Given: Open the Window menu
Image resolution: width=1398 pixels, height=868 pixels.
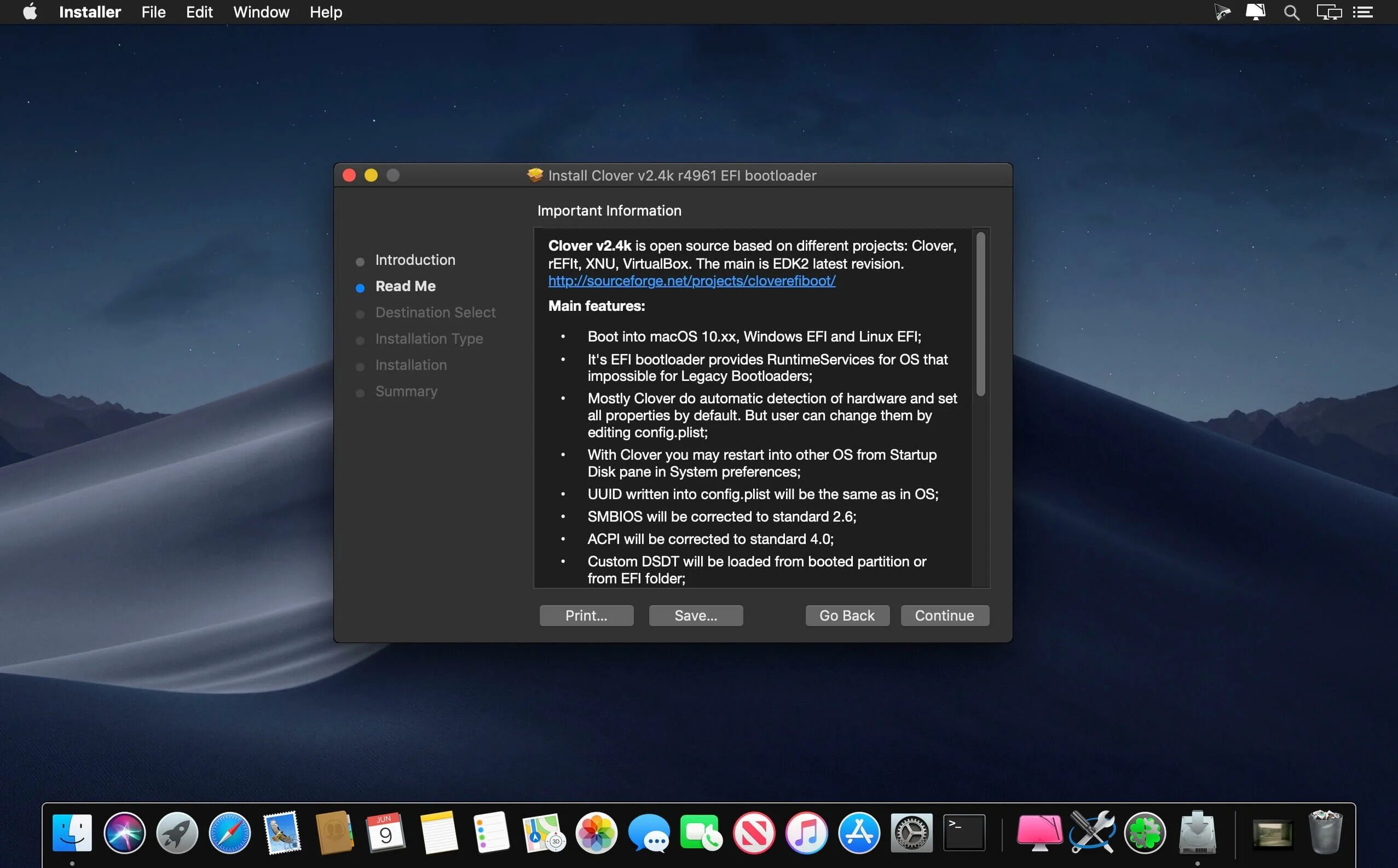Looking at the screenshot, I should coord(261,12).
